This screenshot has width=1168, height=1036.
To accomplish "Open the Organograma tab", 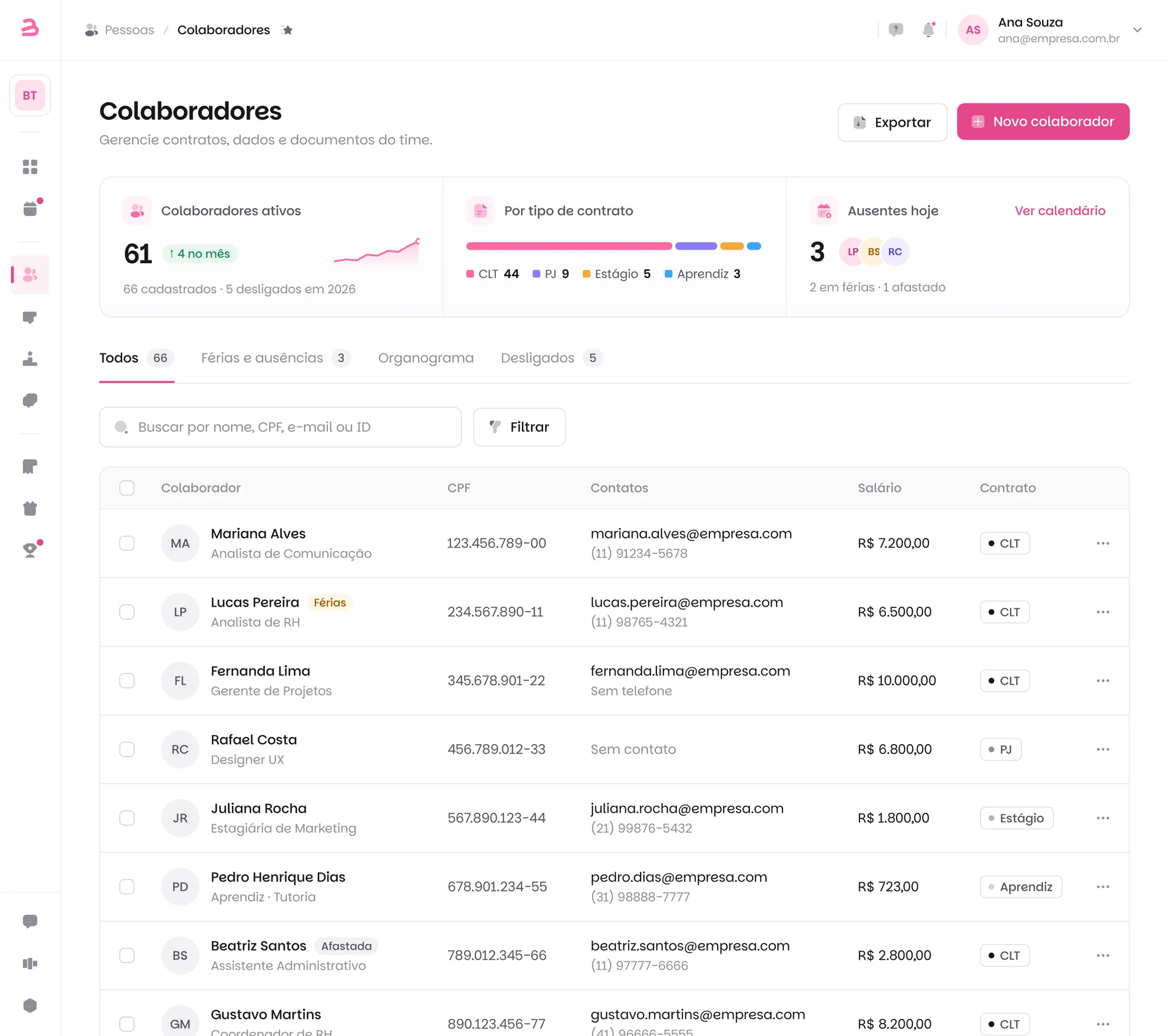I will click(426, 358).
